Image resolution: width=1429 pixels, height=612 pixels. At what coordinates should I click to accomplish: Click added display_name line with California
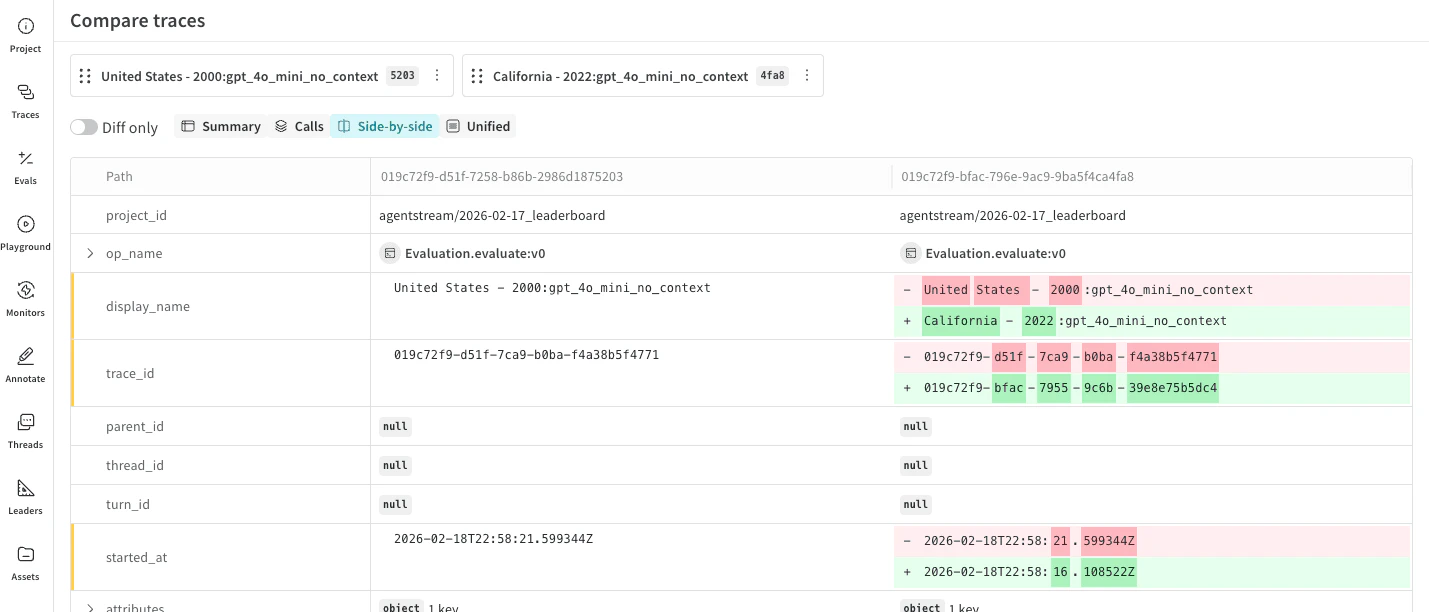click(1152, 321)
